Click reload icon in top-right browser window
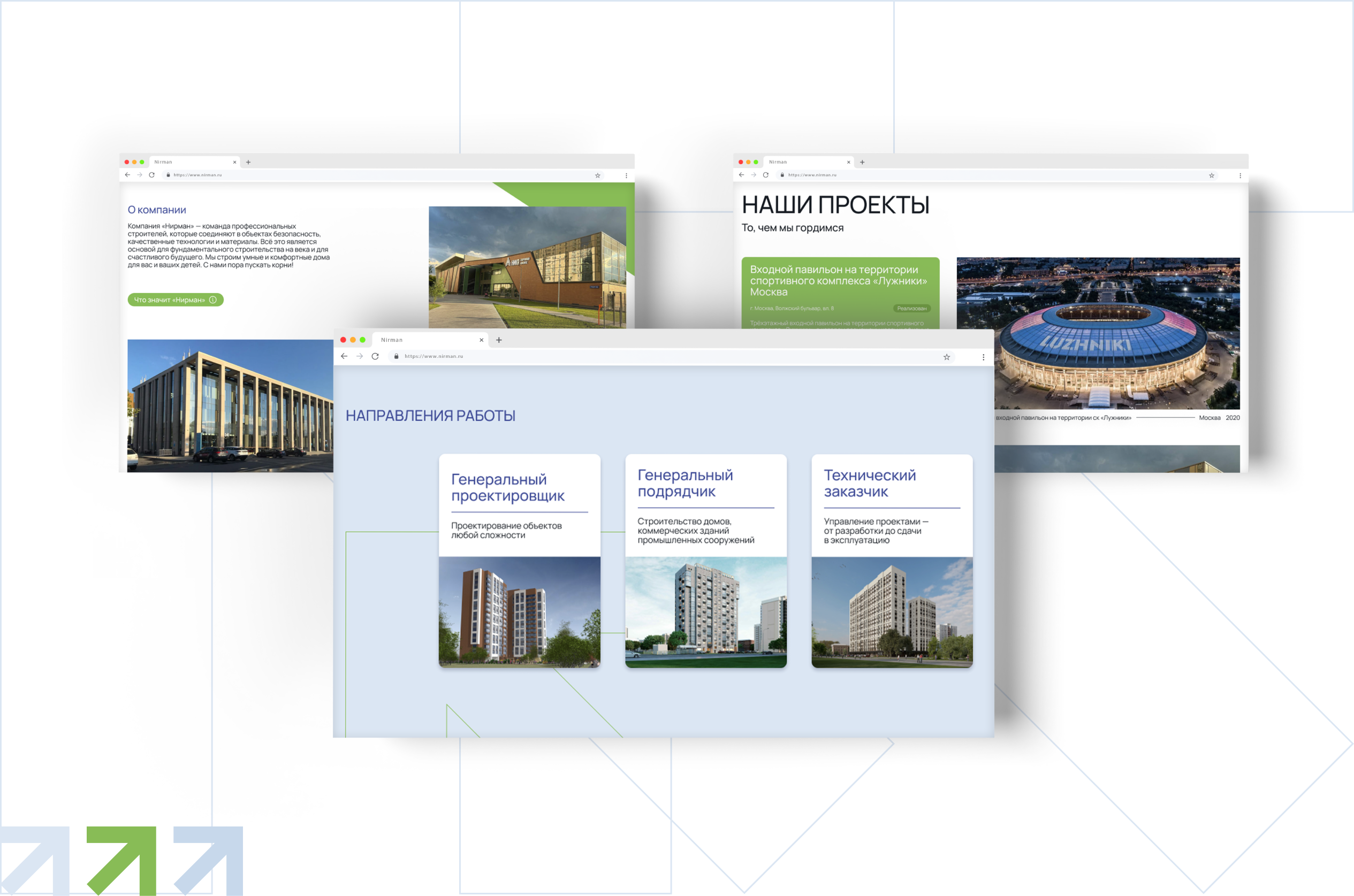The image size is (1354, 896). pyautogui.click(x=765, y=175)
